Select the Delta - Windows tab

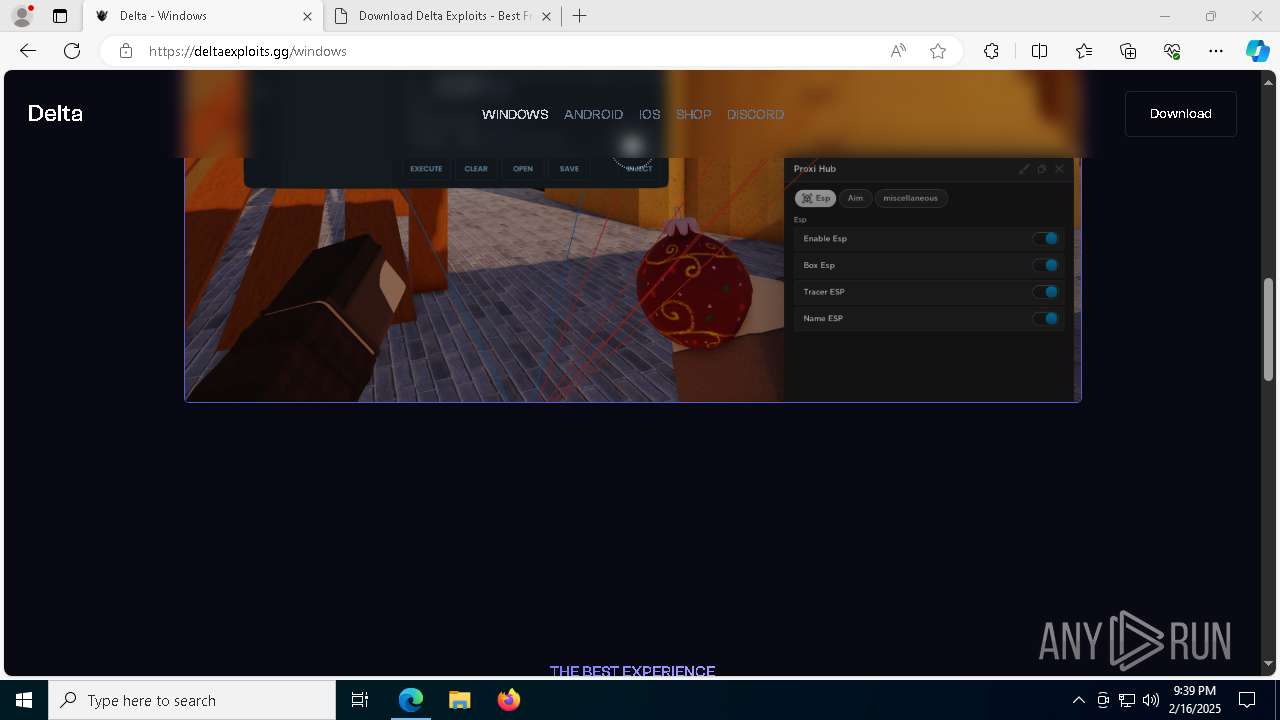[x=204, y=16]
